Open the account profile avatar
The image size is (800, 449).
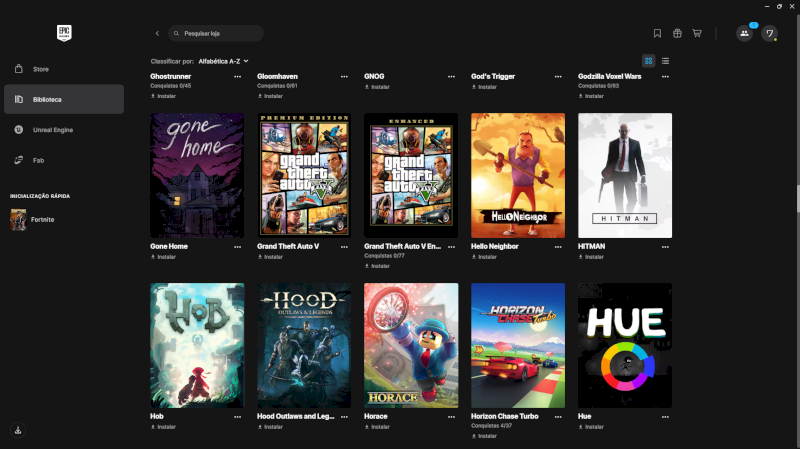(x=769, y=33)
